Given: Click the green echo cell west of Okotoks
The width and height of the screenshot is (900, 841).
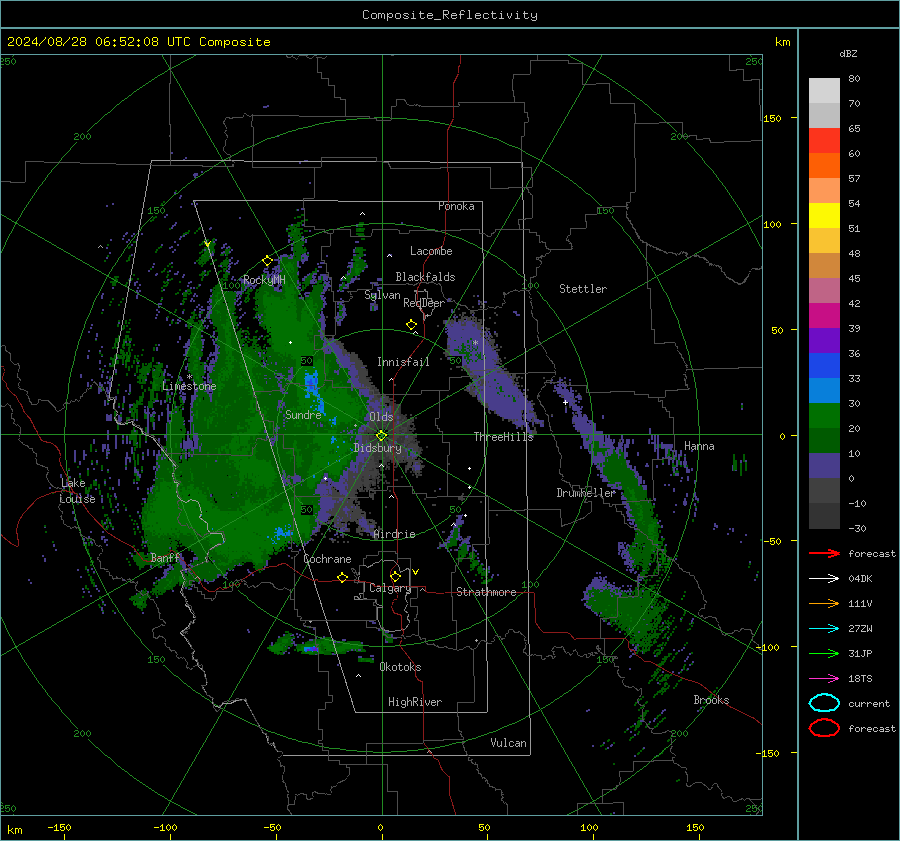Looking at the screenshot, I should click(317, 645).
